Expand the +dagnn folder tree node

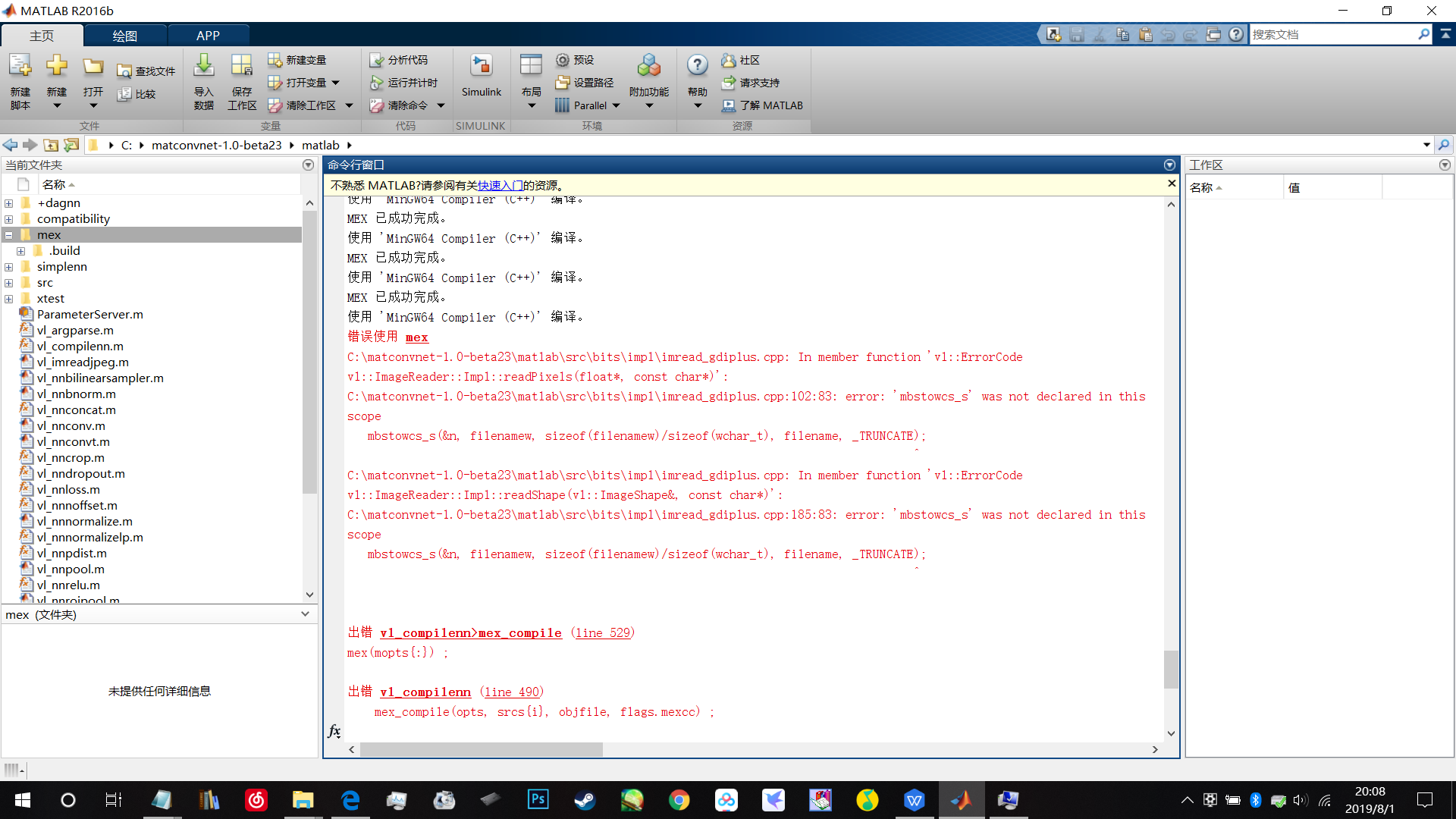(8, 203)
